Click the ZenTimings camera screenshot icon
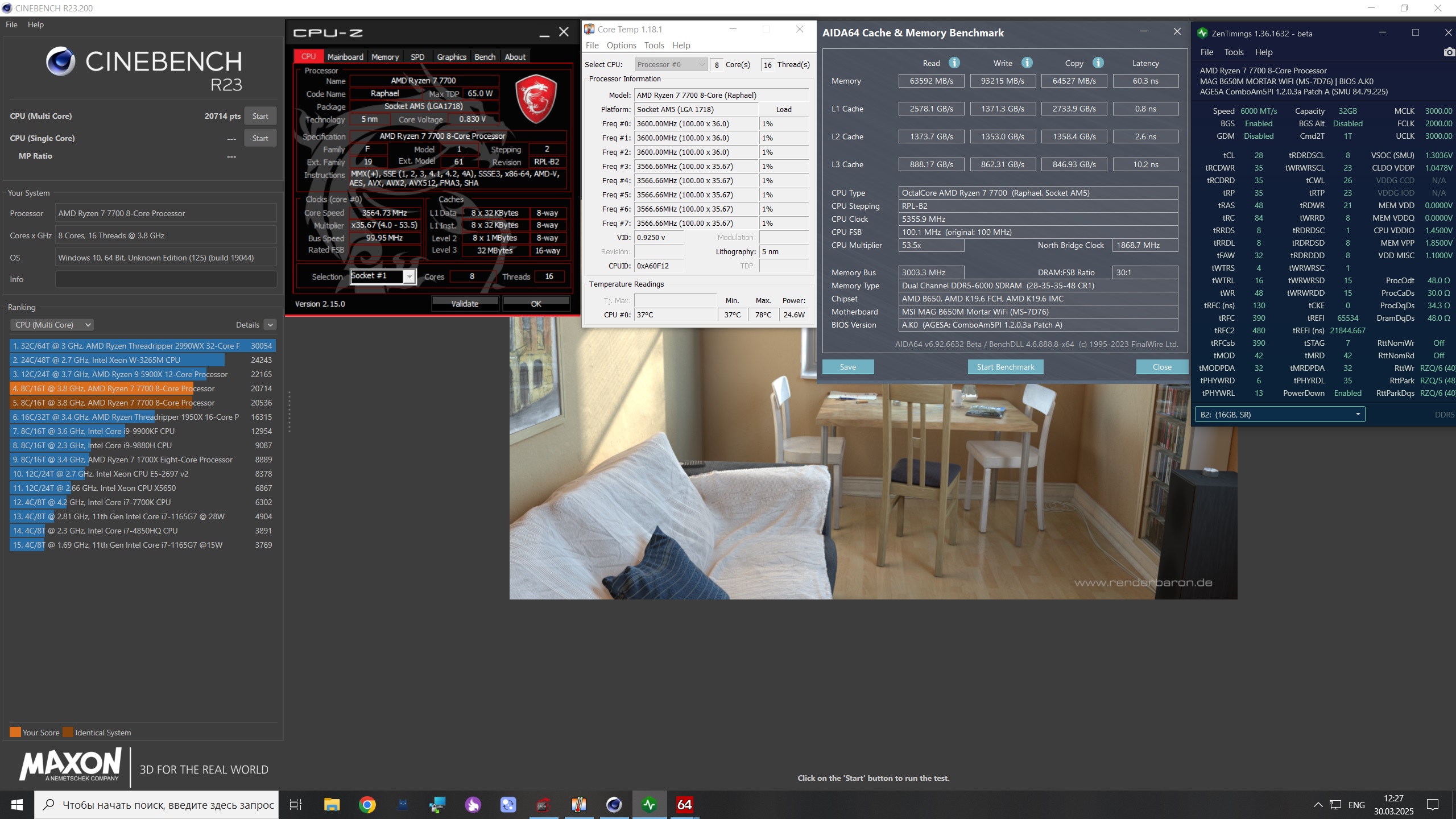Image resolution: width=1456 pixels, height=819 pixels. pyautogui.click(x=1449, y=52)
